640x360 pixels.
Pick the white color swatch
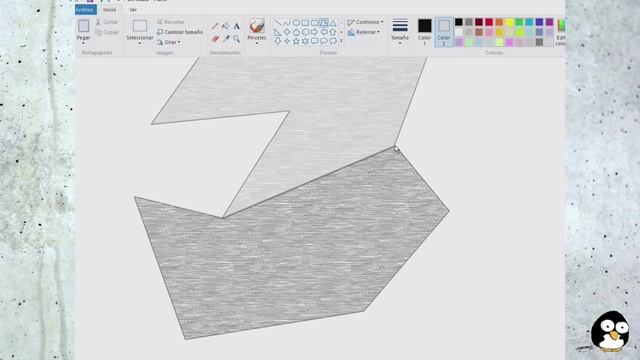(459, 32)
